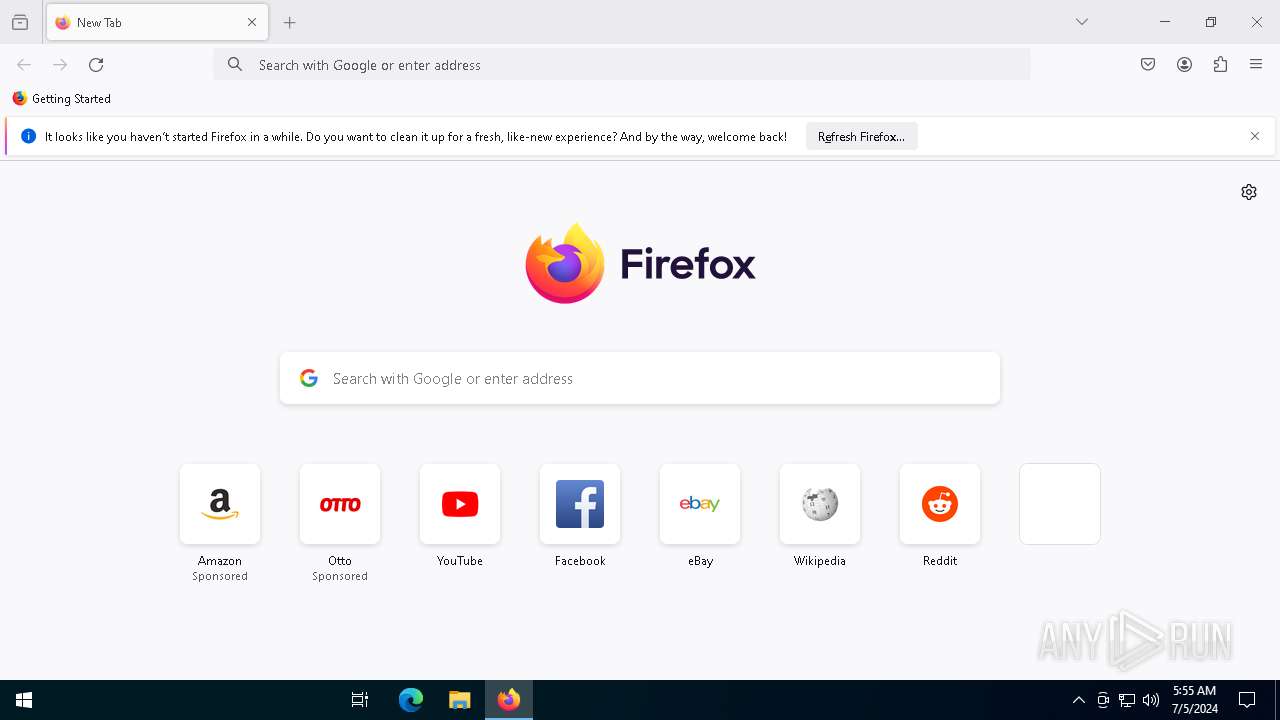Open the Wikipedia shortcut tile

coord(820,505)
